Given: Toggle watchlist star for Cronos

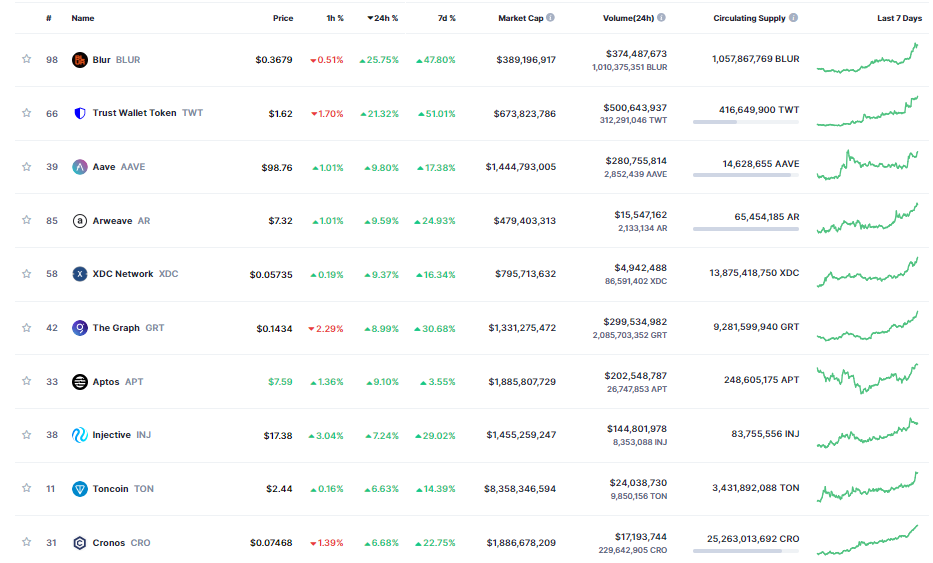Looking at the screenshot, I should coord(27,542).
